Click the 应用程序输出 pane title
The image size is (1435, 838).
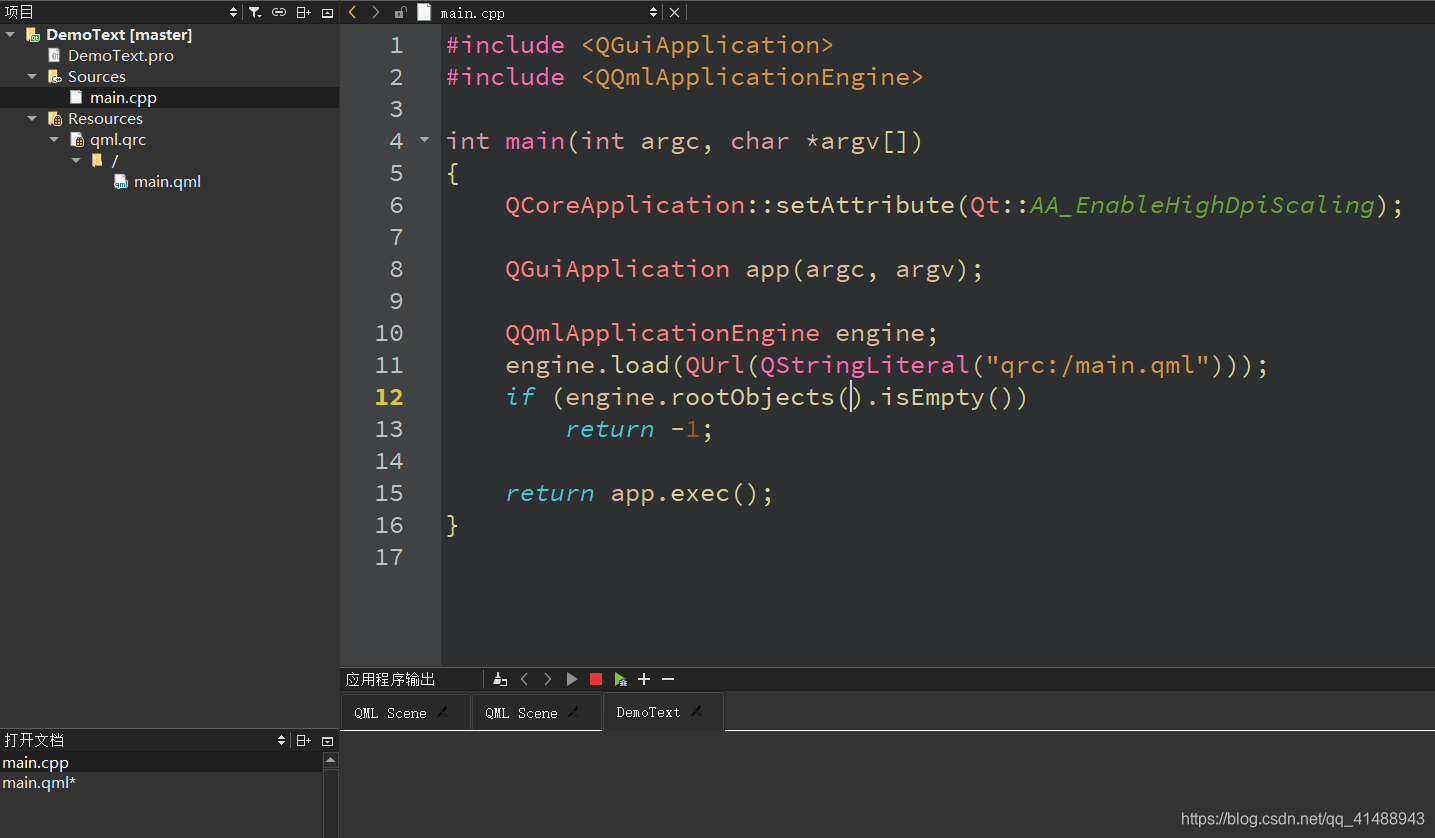pyautogui.click(x=390, y=679)
